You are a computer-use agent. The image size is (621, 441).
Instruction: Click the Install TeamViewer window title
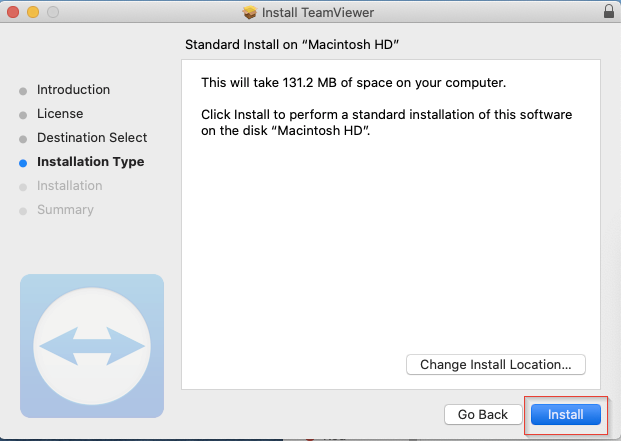(x=319, y=13)
